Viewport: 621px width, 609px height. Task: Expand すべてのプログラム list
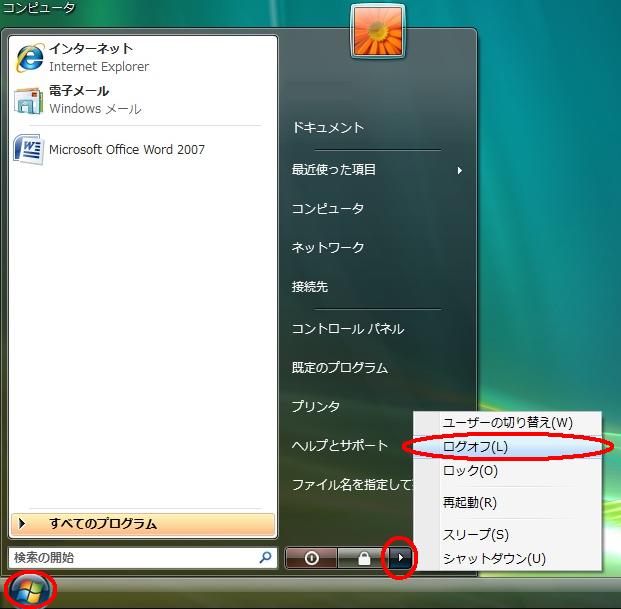pos(142,524)
